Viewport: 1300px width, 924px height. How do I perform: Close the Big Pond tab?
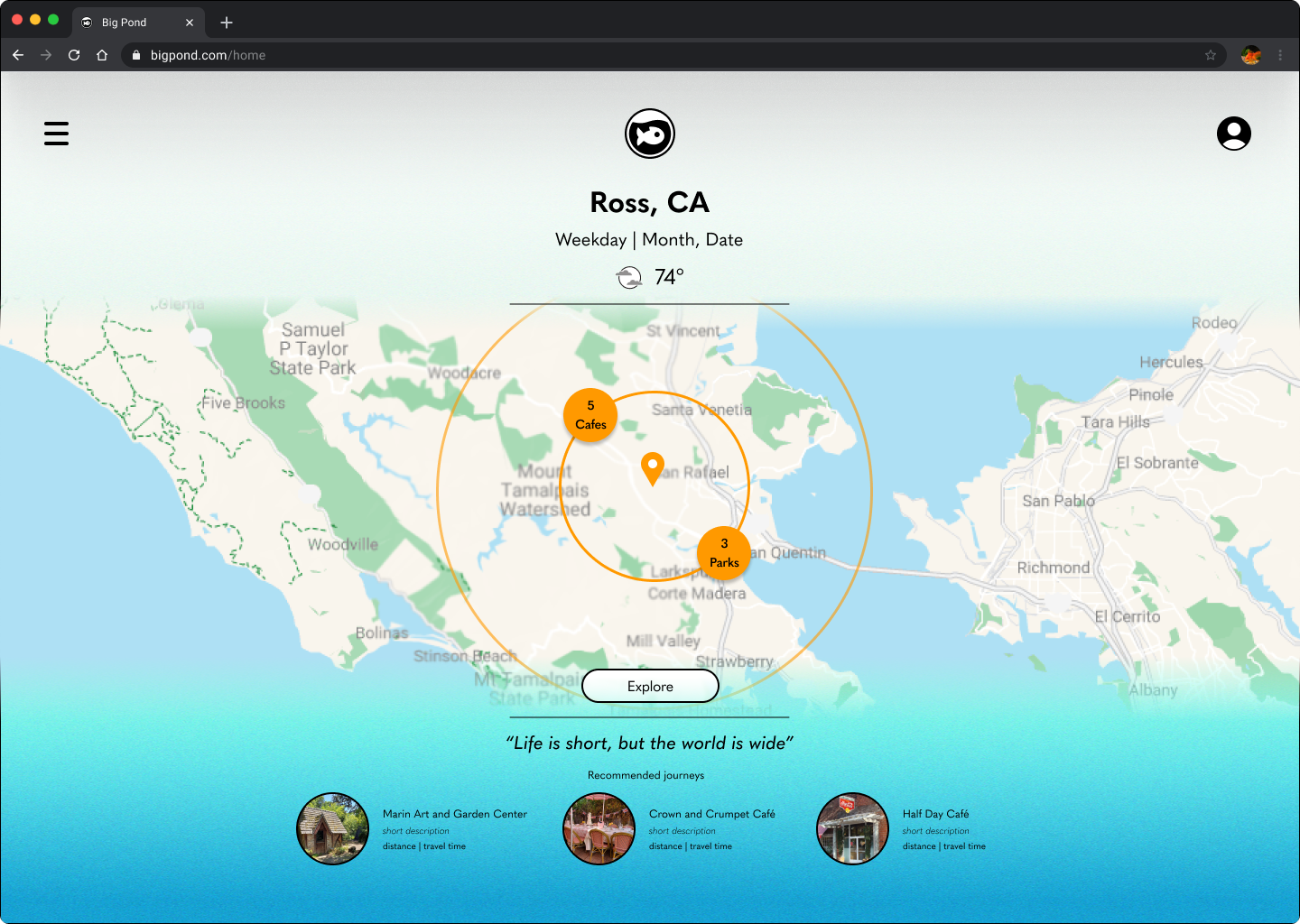click(190, 23)
